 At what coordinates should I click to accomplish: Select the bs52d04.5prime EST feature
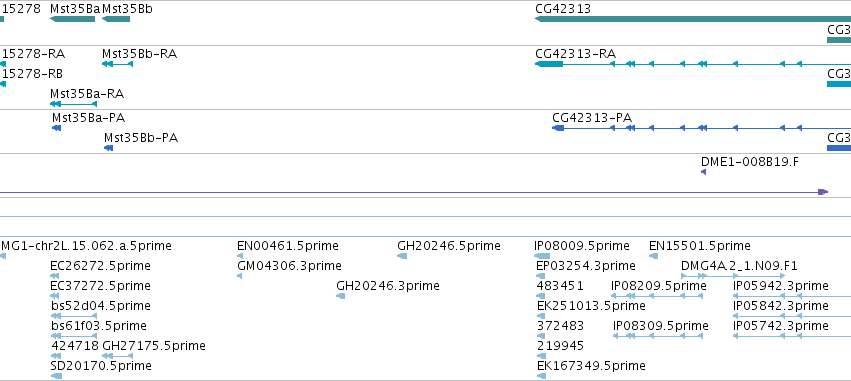tap(73, 316)
